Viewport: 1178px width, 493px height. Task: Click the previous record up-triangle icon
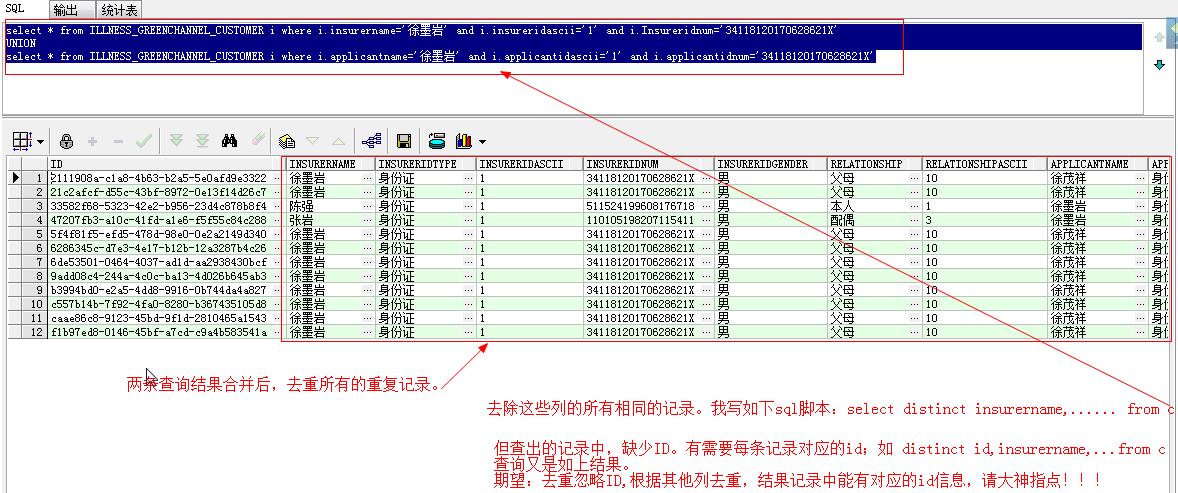[338, 141]
